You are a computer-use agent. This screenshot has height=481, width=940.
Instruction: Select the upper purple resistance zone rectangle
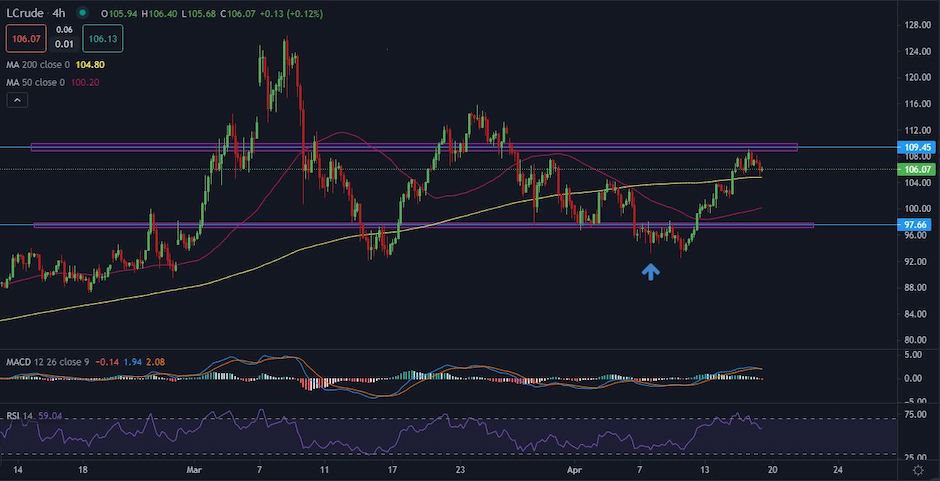coord(400,147)
